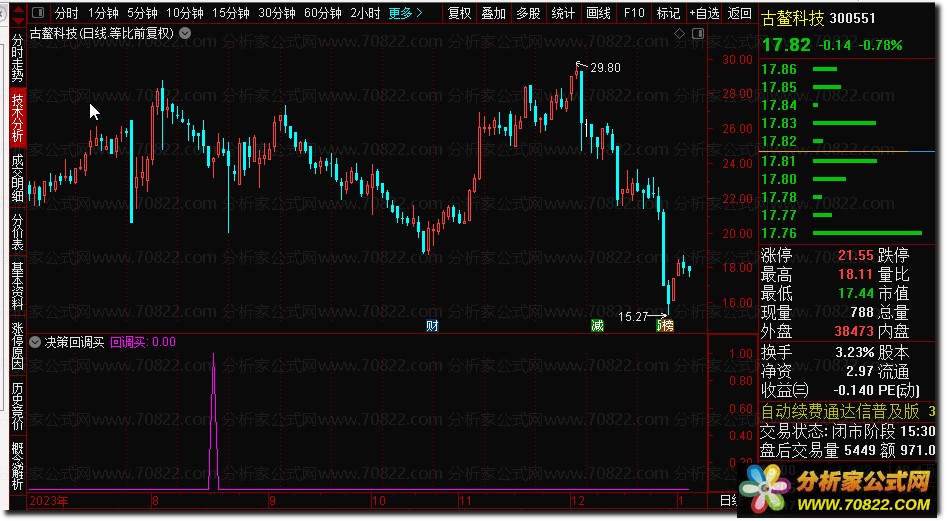Open the 历史竞价 sidebar tab
The image size is (947, 521).
tap(18, 406)
